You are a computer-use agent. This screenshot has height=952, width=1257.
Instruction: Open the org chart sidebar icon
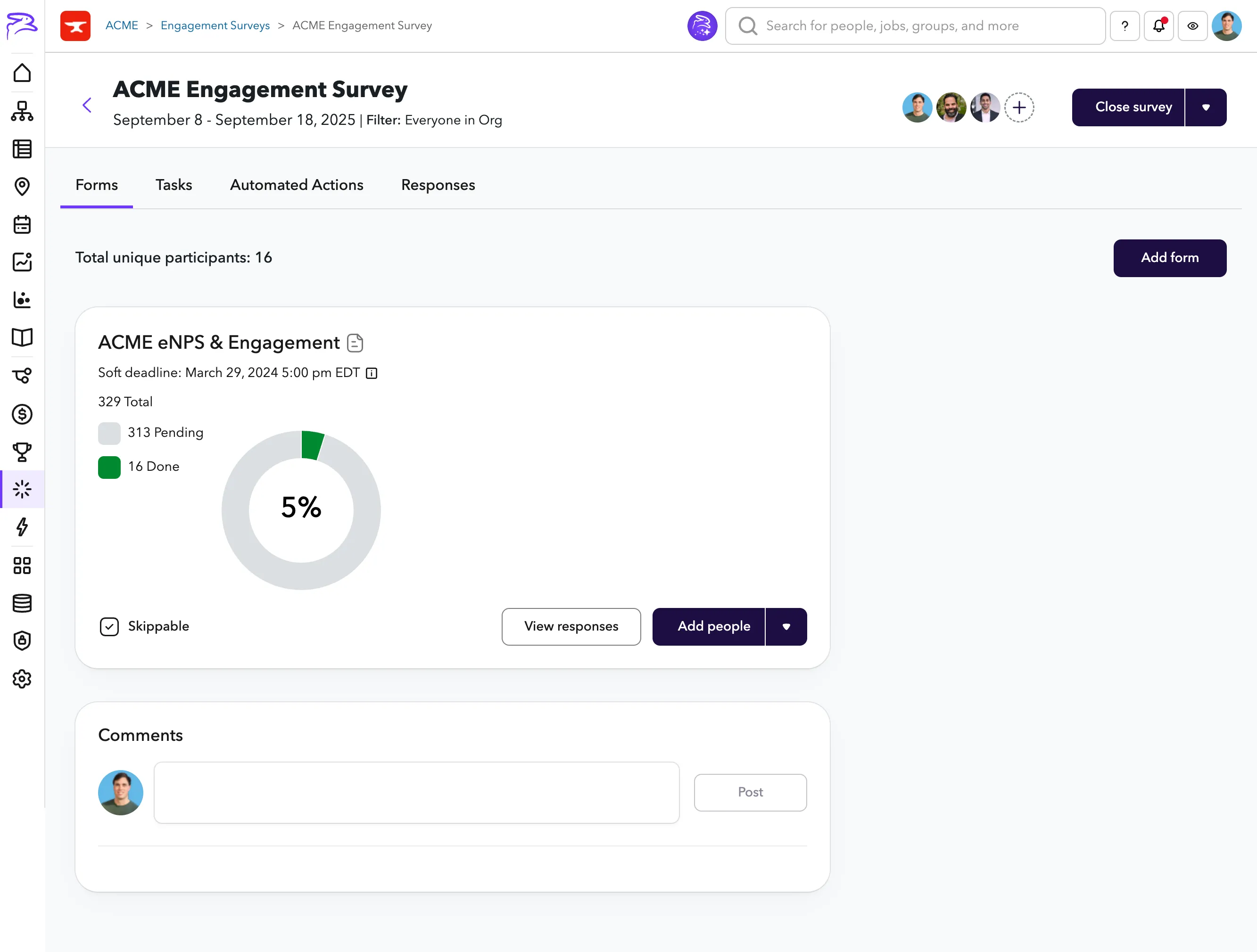pos(22,111)
